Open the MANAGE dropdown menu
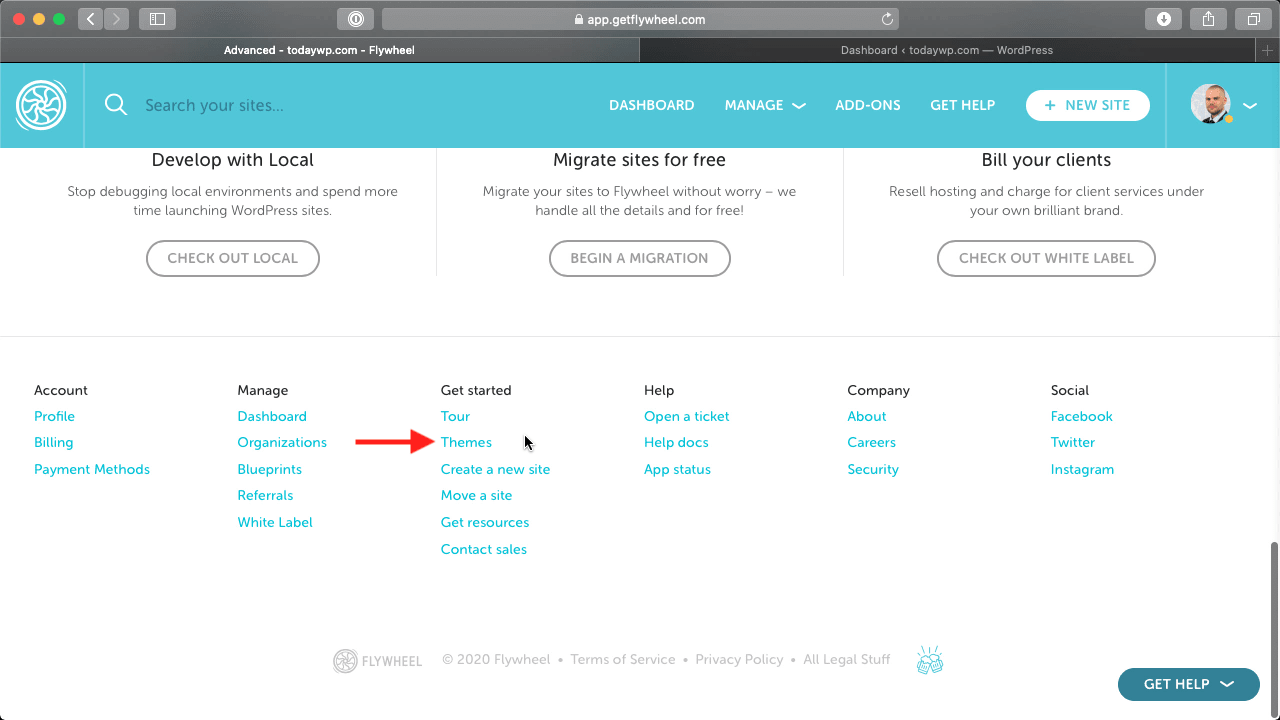Screen dimensions: 1280x720 [765, 105]
